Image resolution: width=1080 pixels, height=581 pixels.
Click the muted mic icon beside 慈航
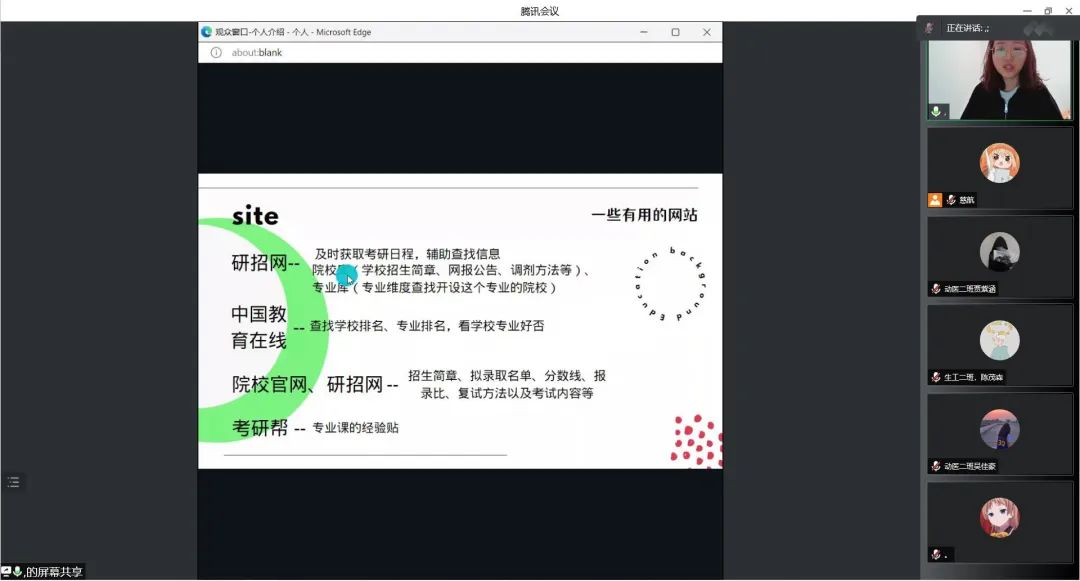[x=951, y=200]
